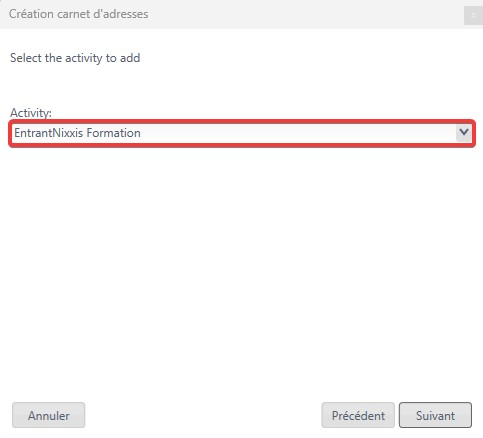The height and width of the screenshot is (438, 483).
Task: Proceed to next step via Suivant
Action: point(435,415)
